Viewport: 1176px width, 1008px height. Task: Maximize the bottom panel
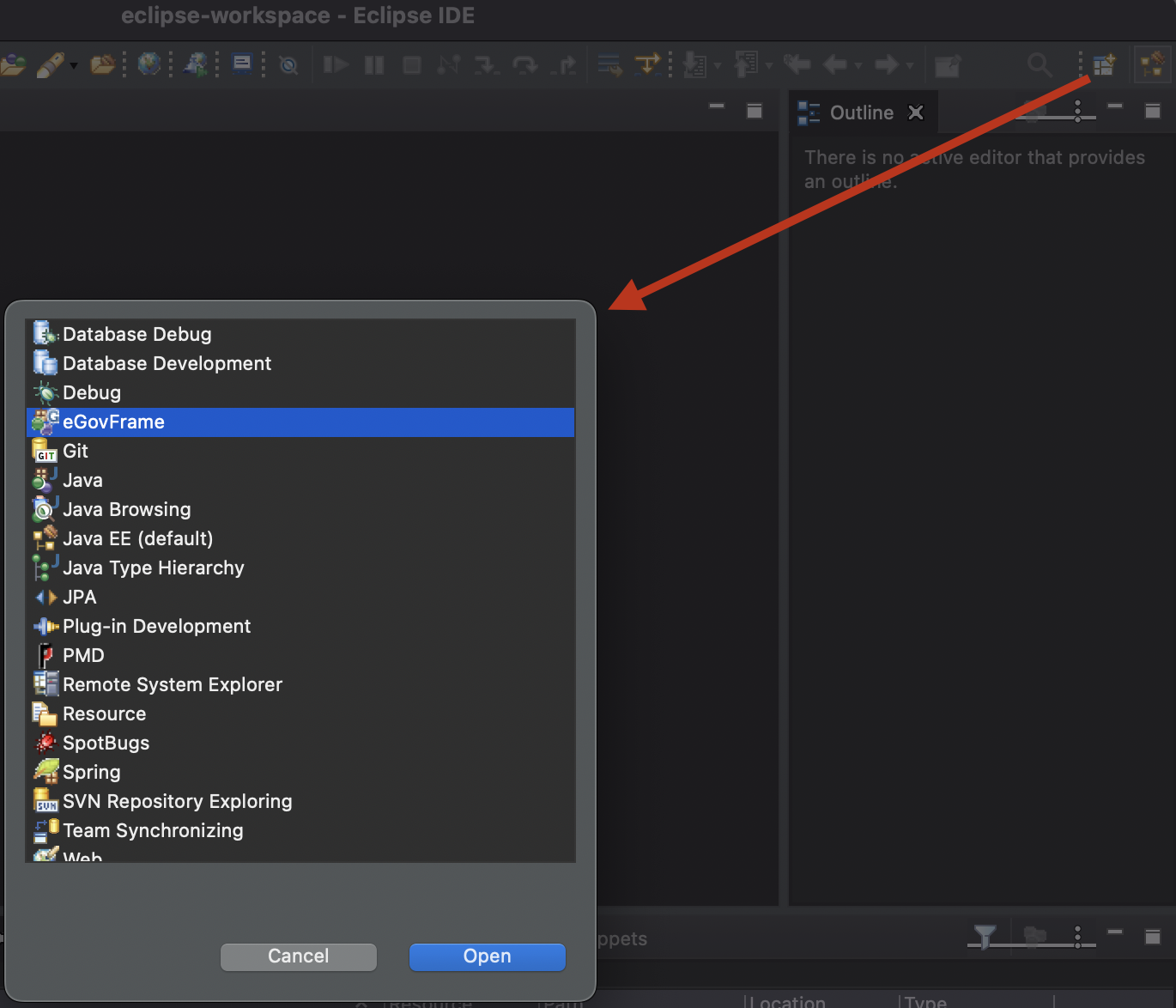point(1153,936)
